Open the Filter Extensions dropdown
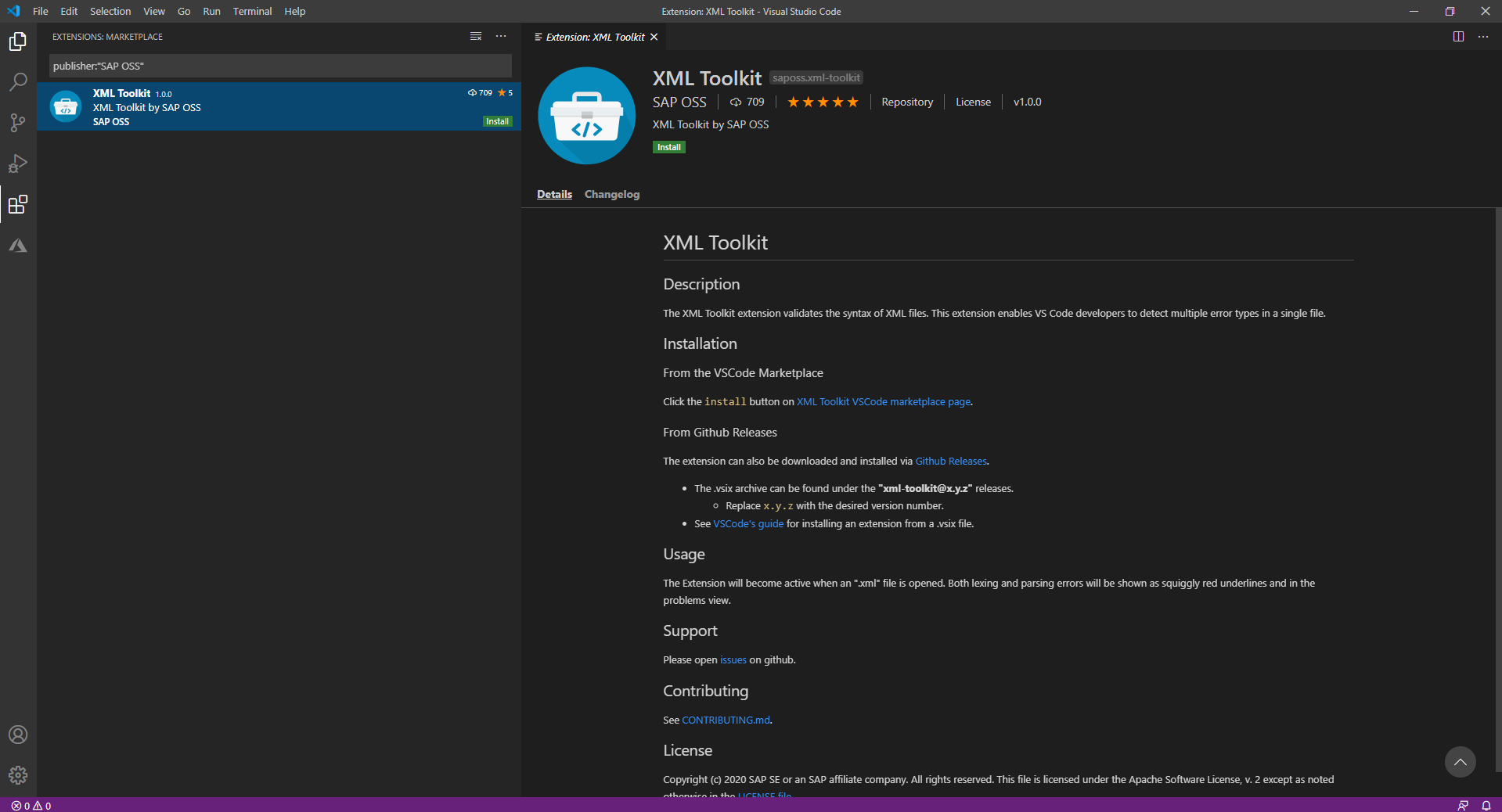The height and width of the screenshot is (812, 1502). pos(475,36)
